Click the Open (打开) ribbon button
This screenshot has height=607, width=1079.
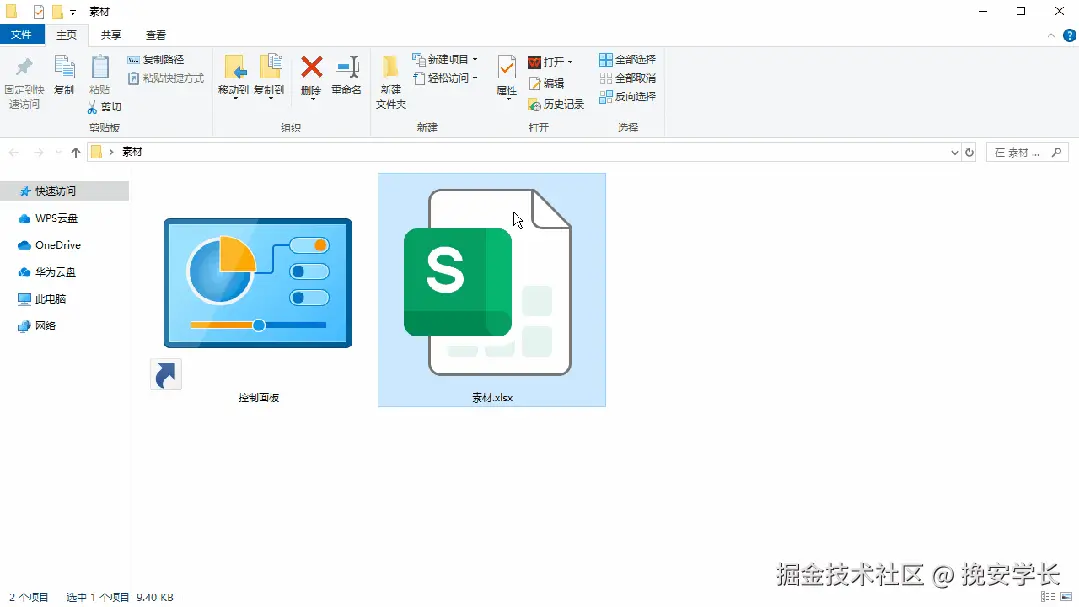[x=550, y=62]
